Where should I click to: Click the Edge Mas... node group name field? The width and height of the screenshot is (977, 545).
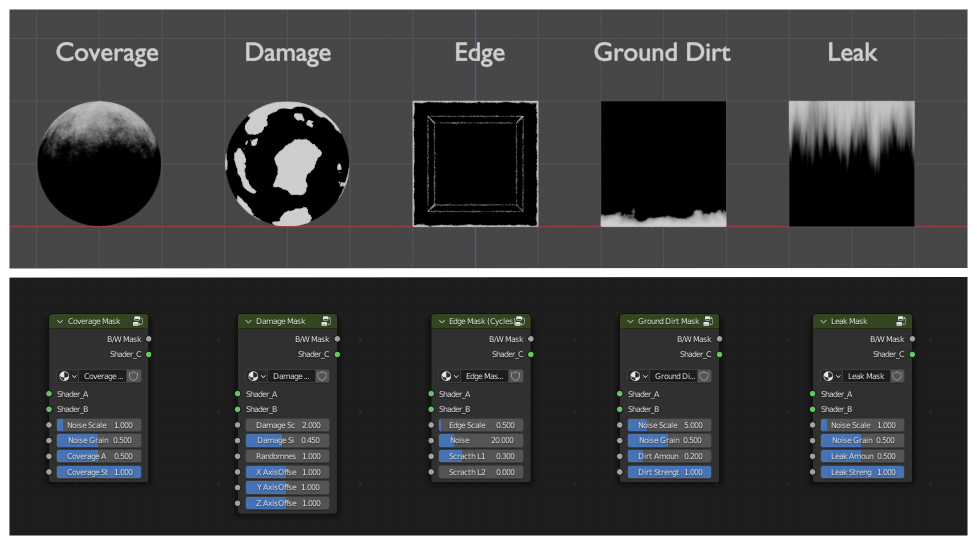485,376
